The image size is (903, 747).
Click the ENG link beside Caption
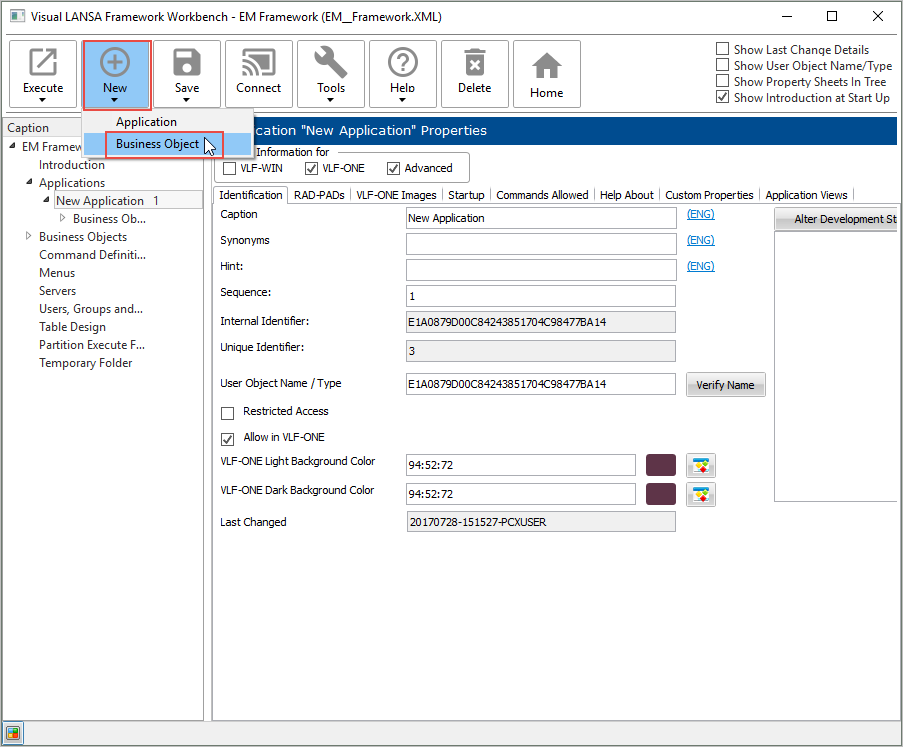click(x=701, y=214)
